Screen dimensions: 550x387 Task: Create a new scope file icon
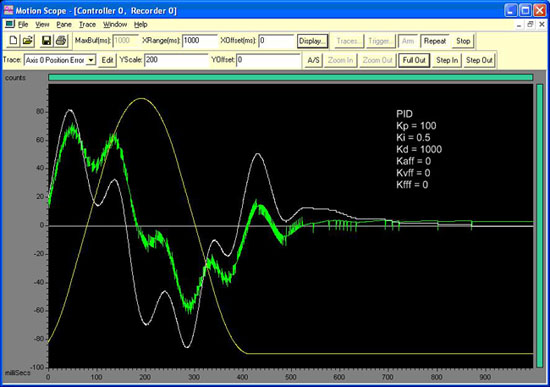pos(13,41)
